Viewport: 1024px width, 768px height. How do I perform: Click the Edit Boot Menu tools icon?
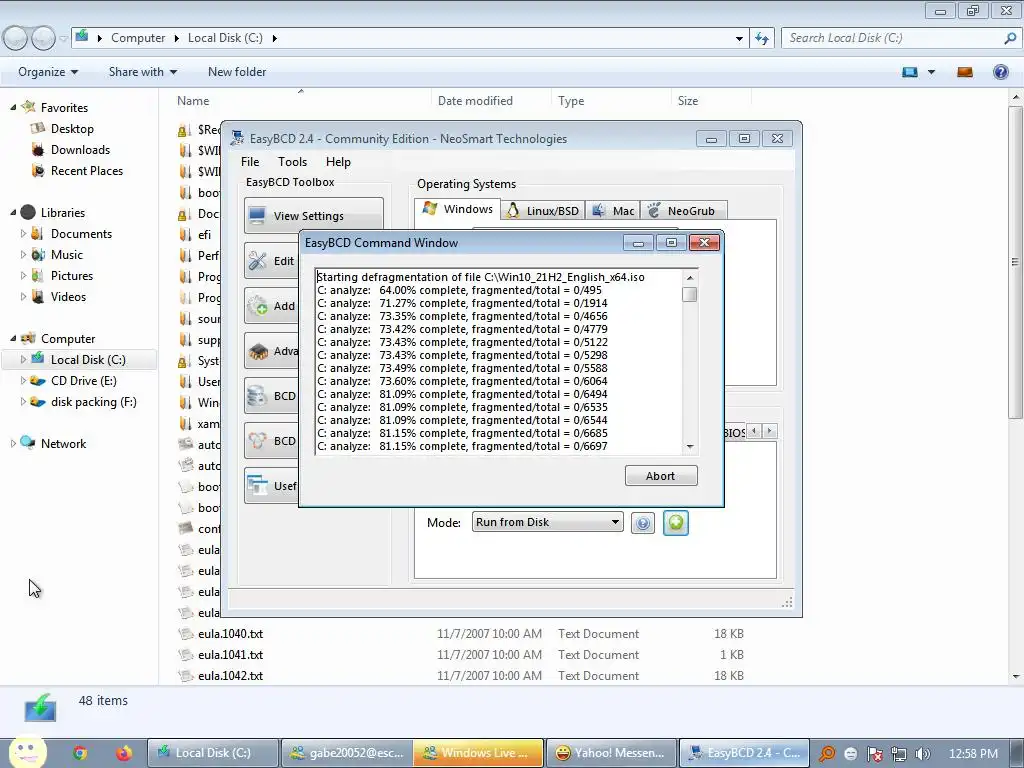[x=257, y=261]
